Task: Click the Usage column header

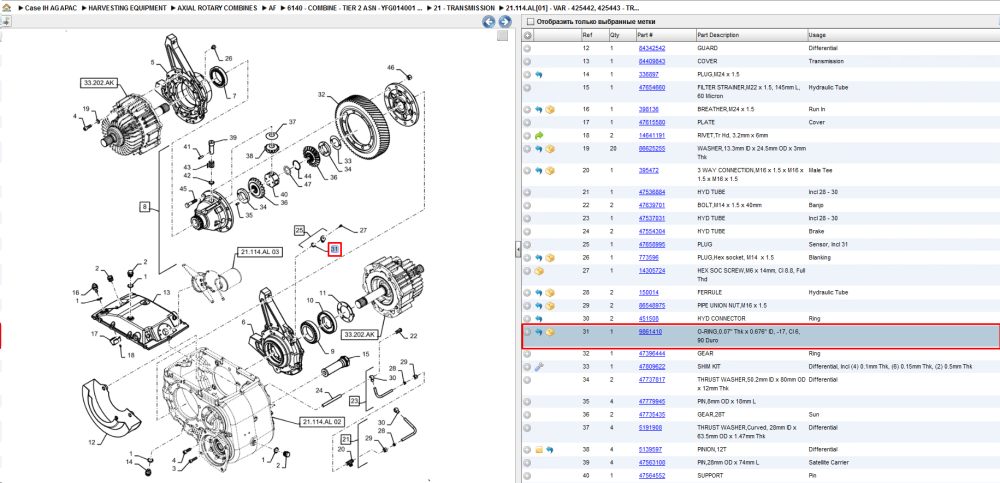Action: (x=902, y=35)
